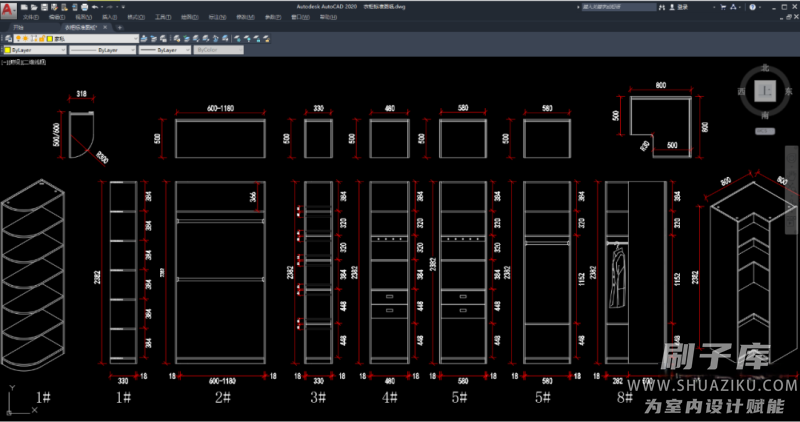The height and width of the screenshot is (422, 800).
Task: Click the New file icon
Action: pos(23,6)
